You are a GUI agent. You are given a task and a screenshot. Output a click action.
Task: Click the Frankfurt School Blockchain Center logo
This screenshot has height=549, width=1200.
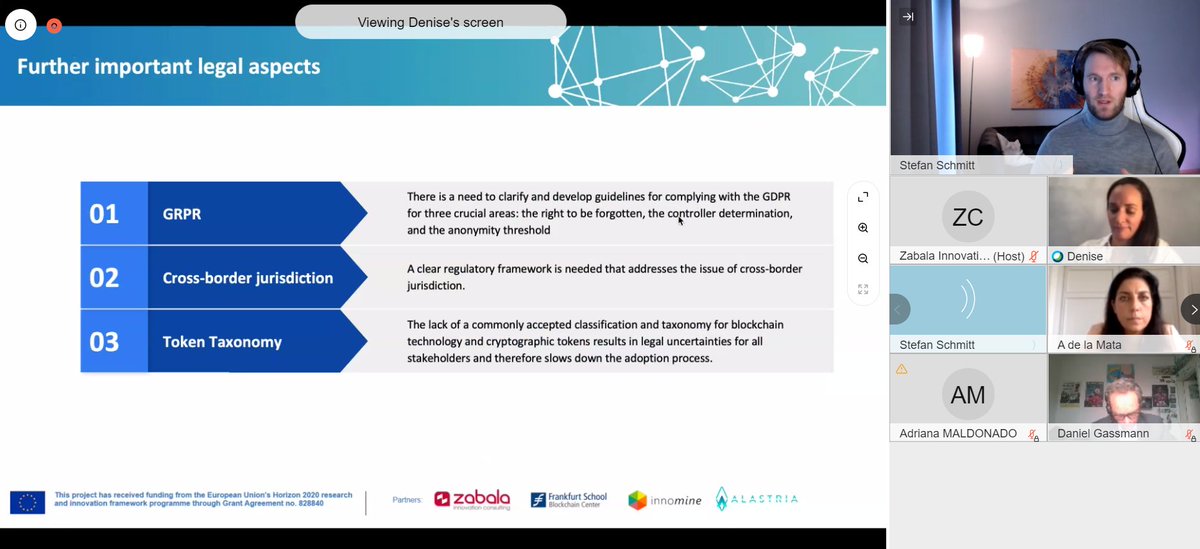click(x=568, y=500)
